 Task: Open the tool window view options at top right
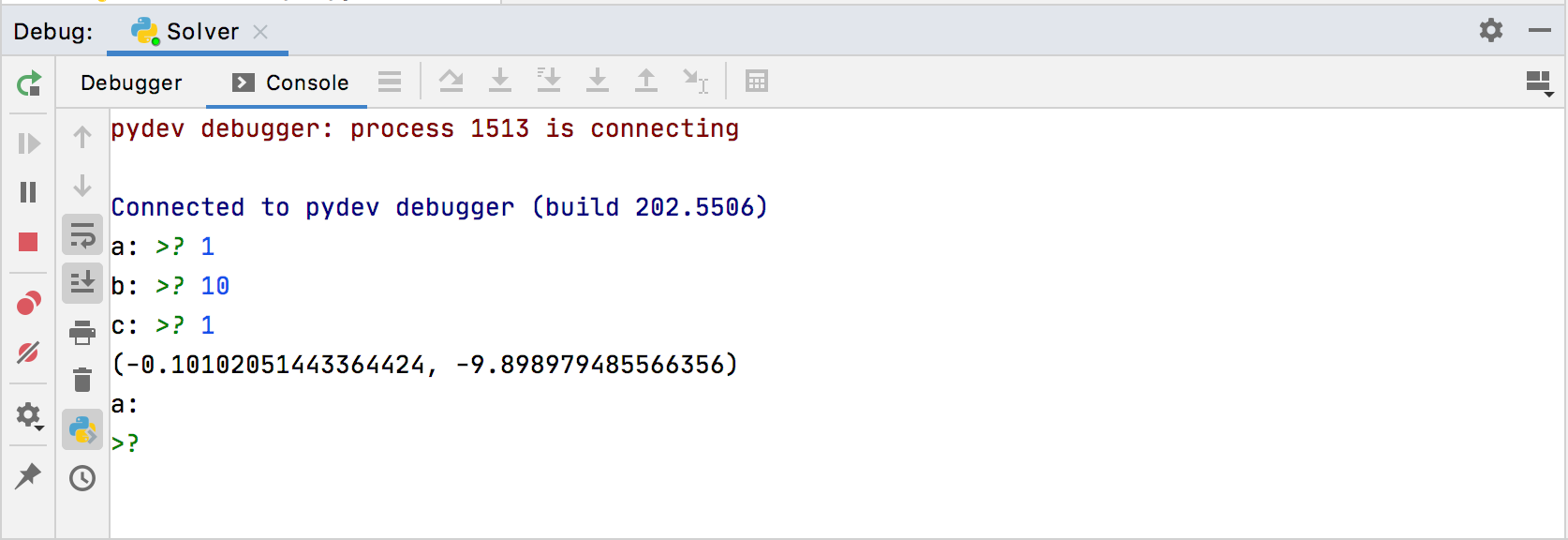point(1537,82)
